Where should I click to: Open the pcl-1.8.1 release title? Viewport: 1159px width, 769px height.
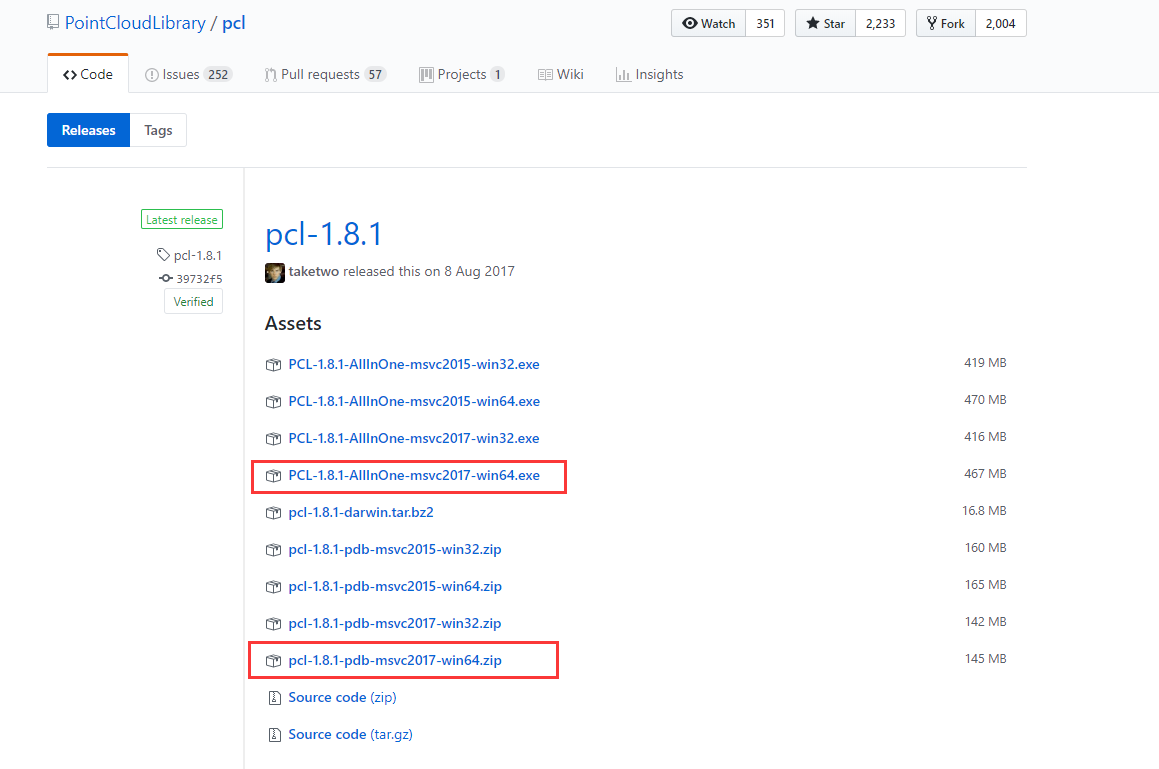[324, 234]
